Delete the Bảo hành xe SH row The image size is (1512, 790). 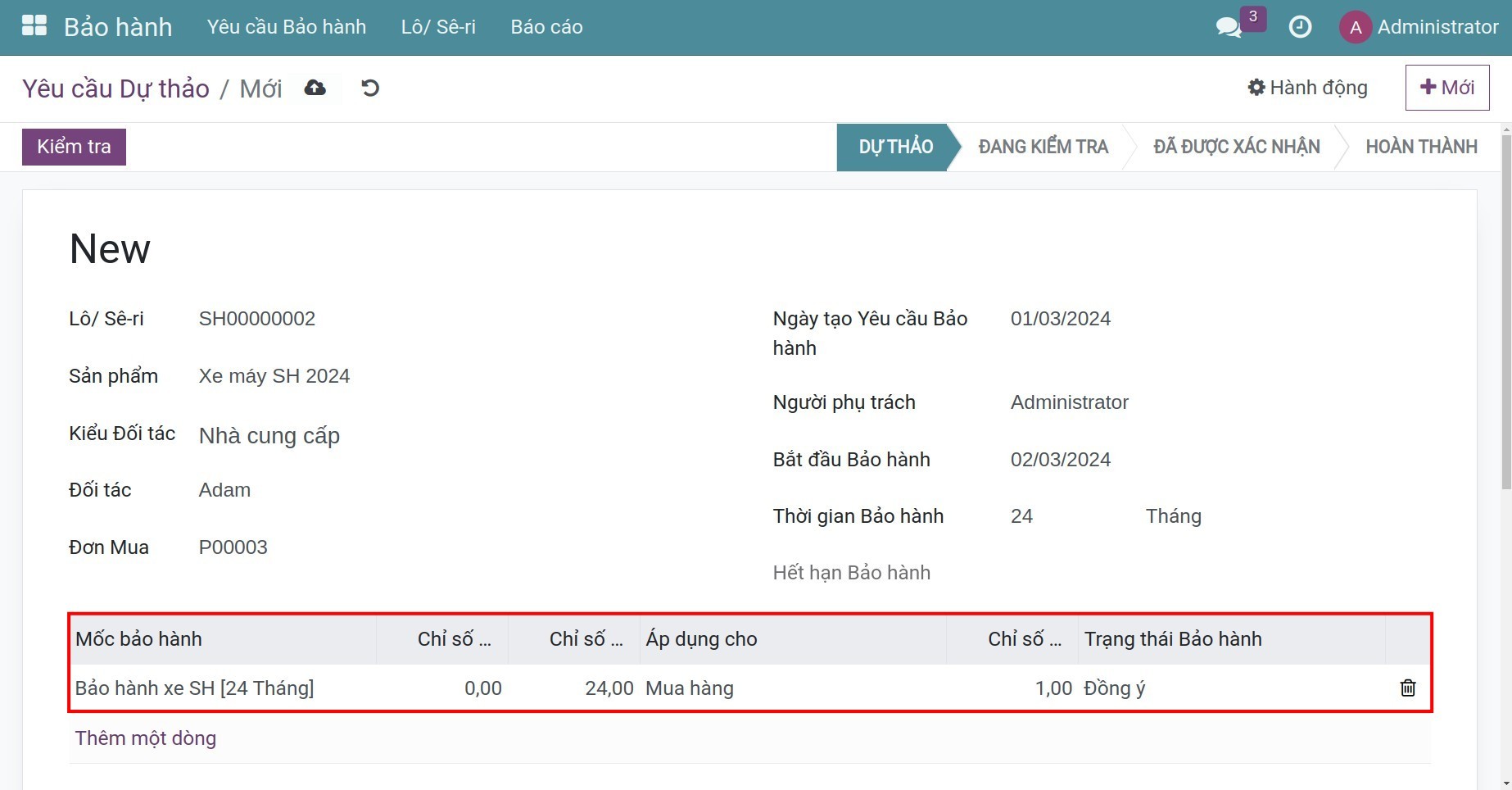click(1407, 688)
